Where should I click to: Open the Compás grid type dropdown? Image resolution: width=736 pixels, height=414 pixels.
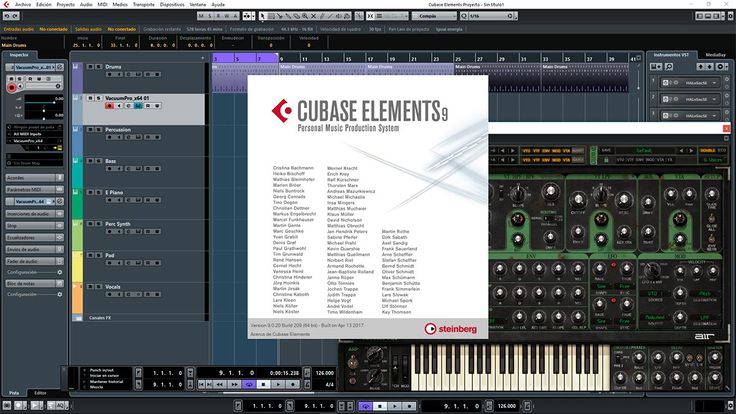click(434, 16)
